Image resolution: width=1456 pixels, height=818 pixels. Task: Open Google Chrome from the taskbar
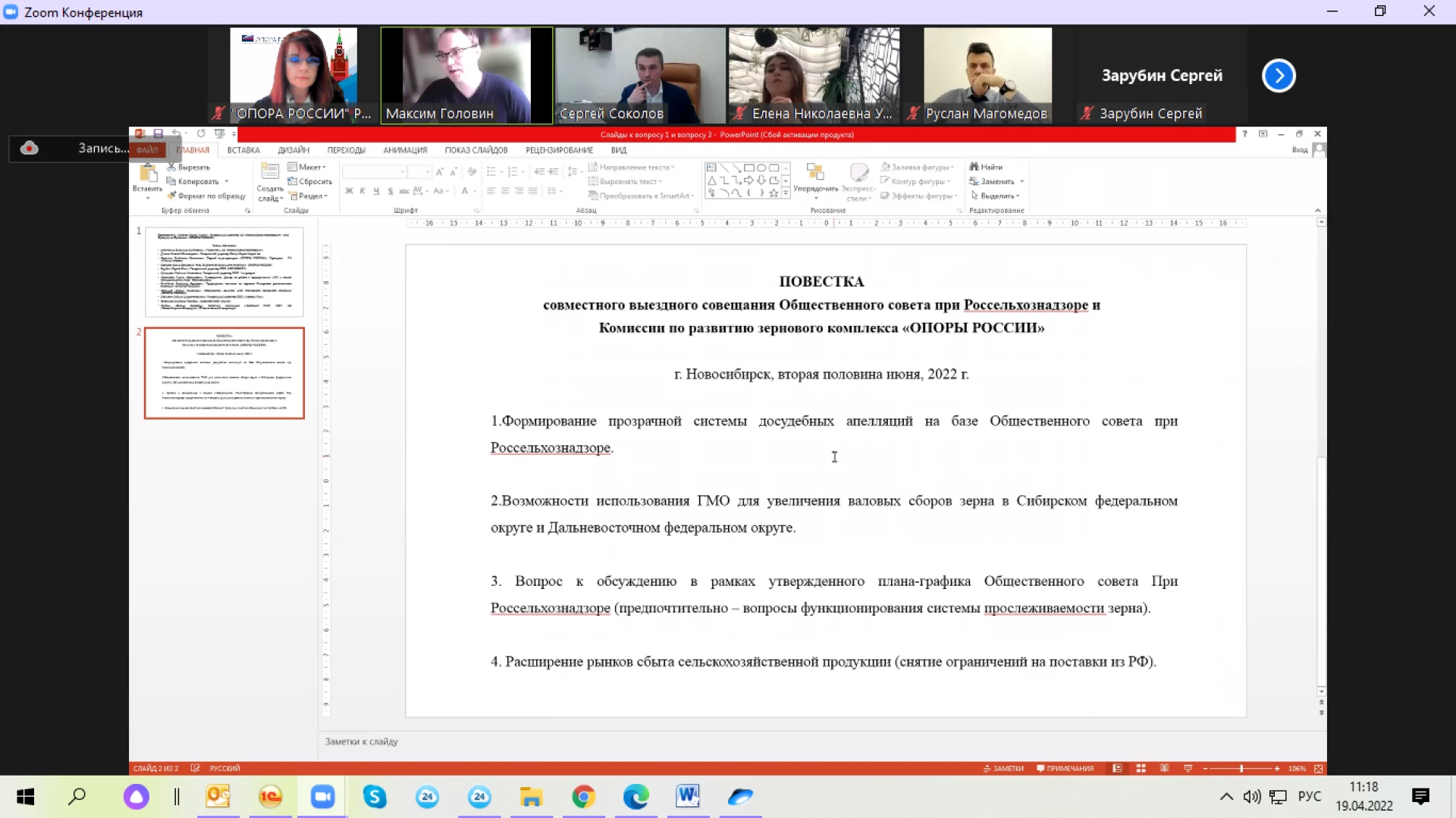[x=583, y=797]
